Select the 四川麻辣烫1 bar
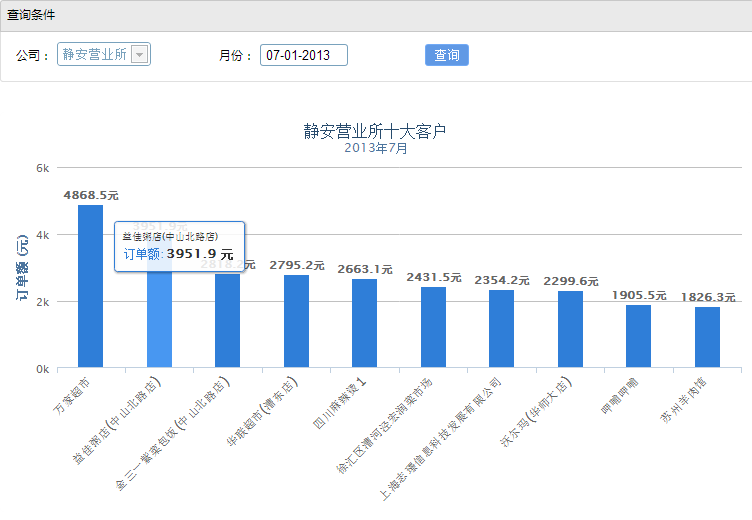 364,323
